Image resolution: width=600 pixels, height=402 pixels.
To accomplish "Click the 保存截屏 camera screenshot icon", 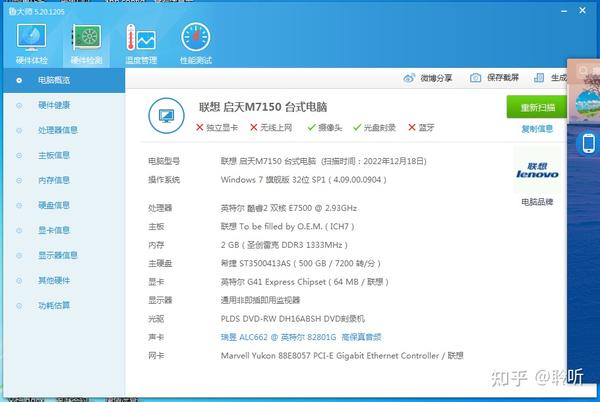I will click(475, 78).
